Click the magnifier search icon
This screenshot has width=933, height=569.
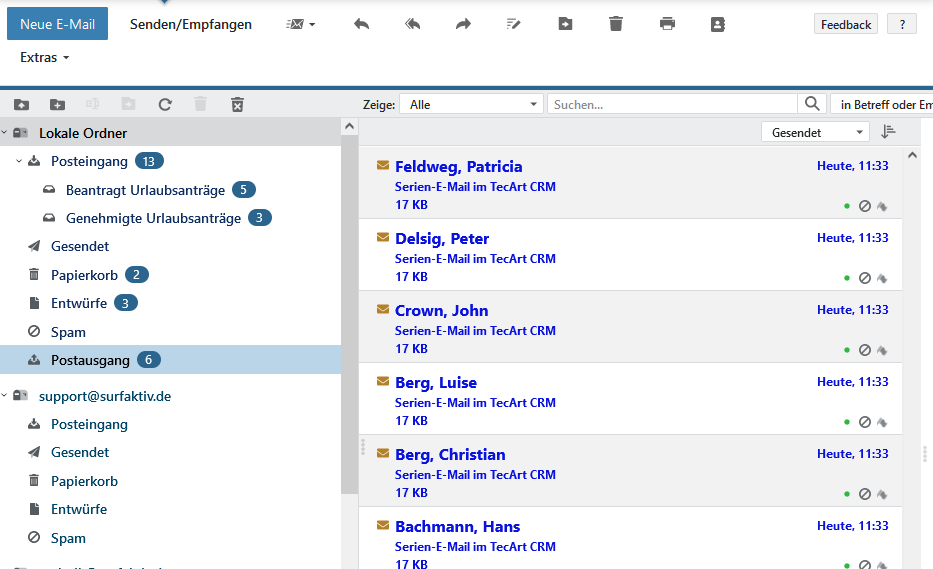click(813, 104)
